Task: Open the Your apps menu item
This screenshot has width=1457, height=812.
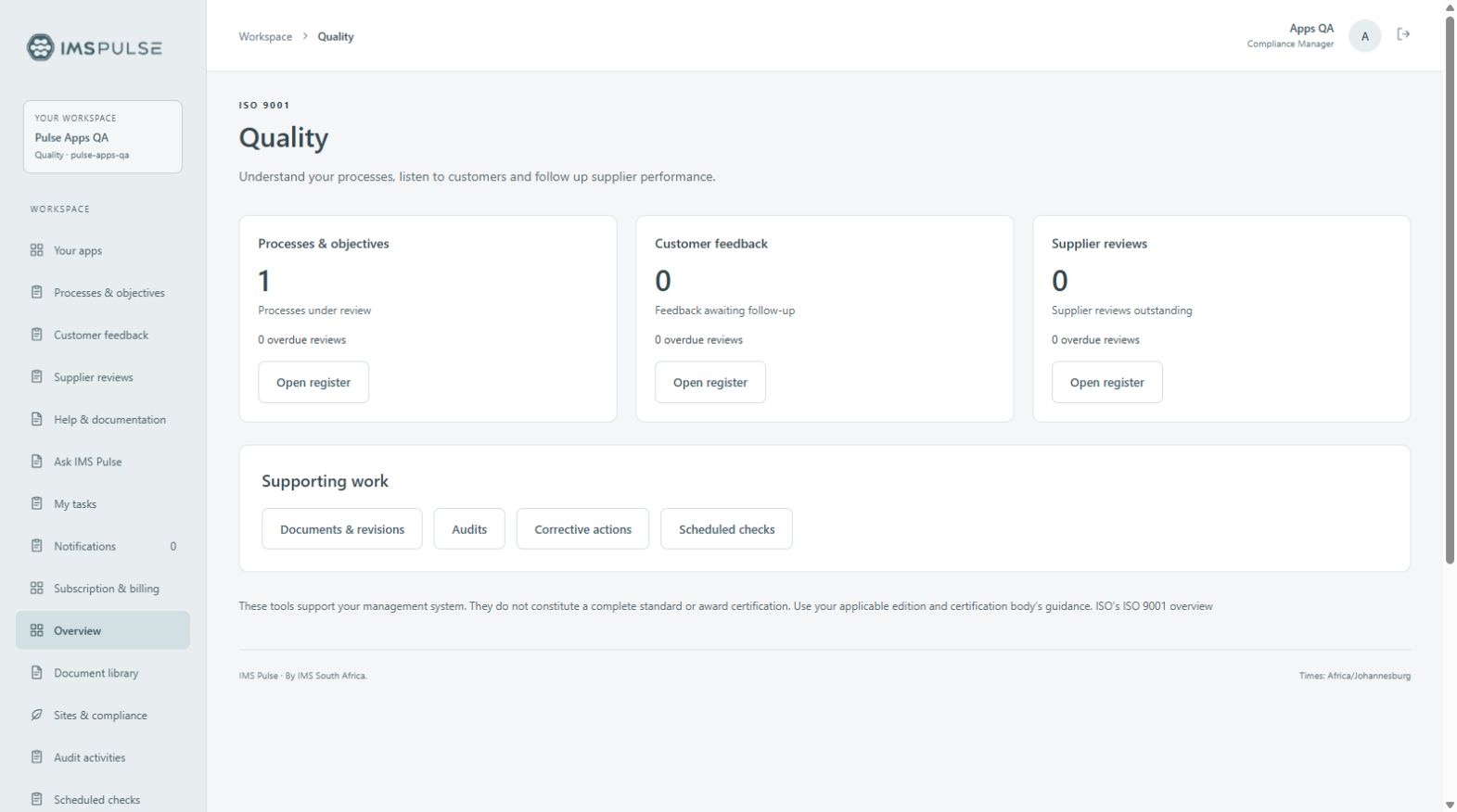Action: (x=103, y=250)
